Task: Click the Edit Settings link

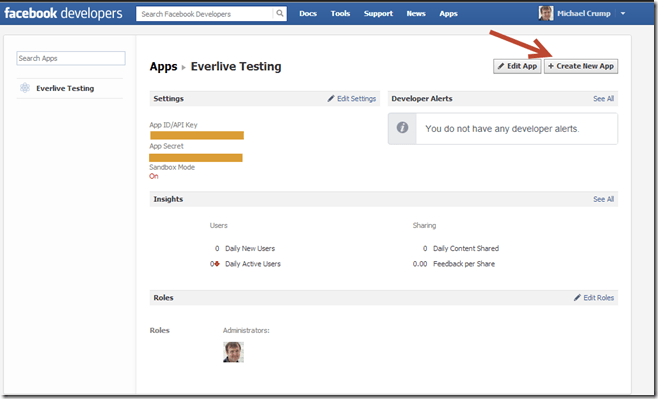Action: 356,99
